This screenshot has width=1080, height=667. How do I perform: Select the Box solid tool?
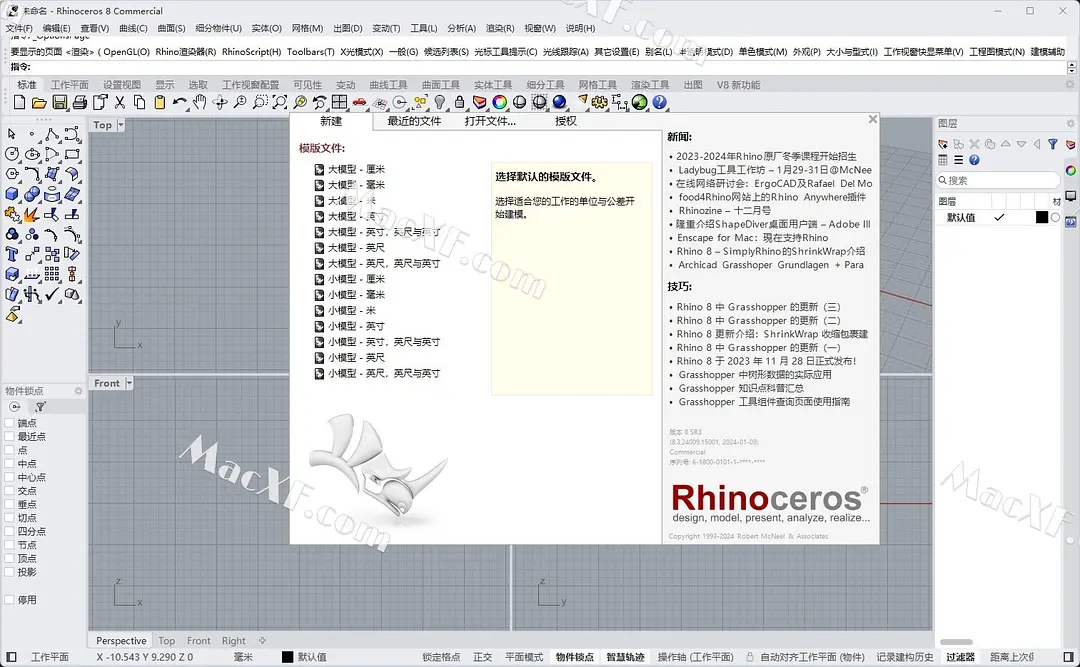12,194
